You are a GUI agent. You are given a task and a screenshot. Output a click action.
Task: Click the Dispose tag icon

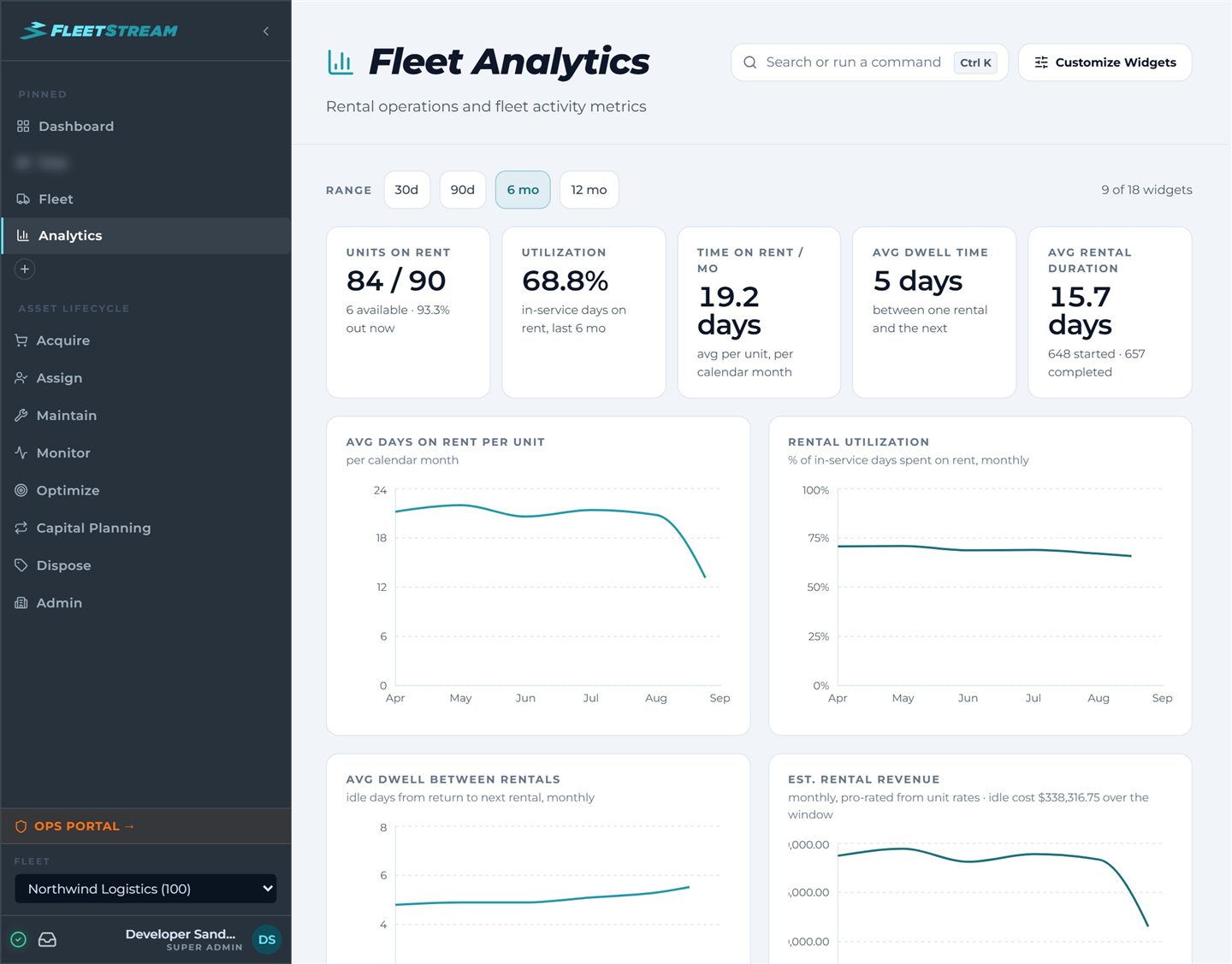21,565
